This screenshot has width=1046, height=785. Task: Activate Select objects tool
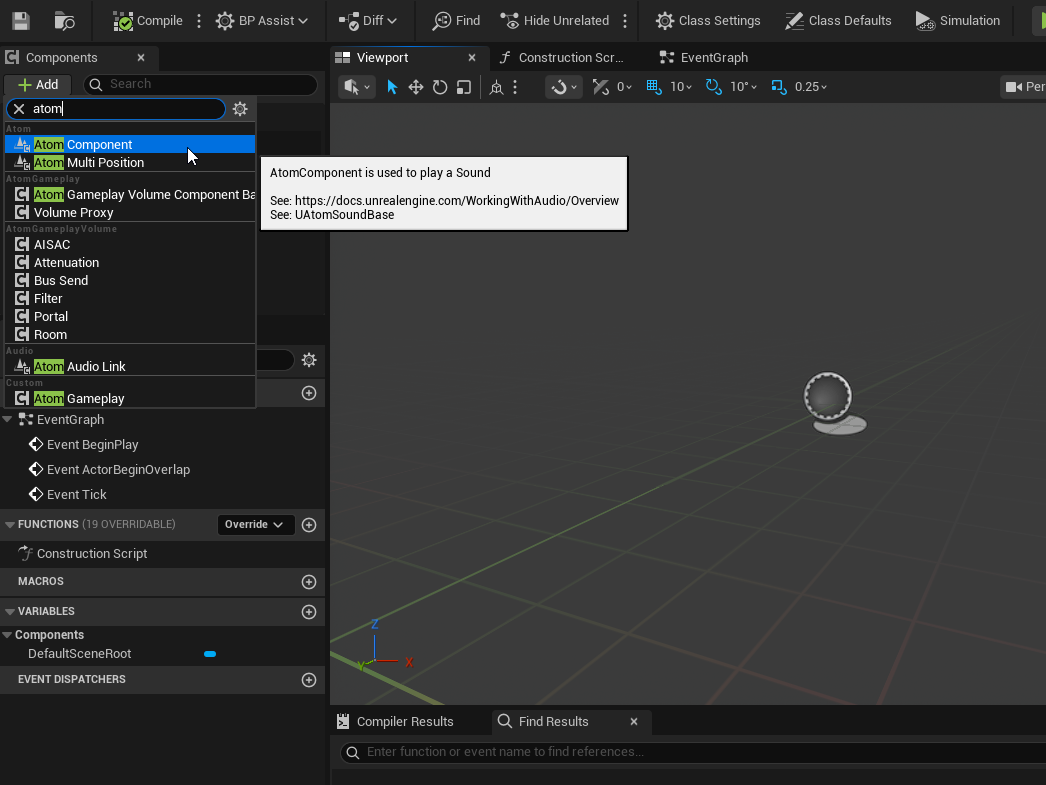coord(392,87)
